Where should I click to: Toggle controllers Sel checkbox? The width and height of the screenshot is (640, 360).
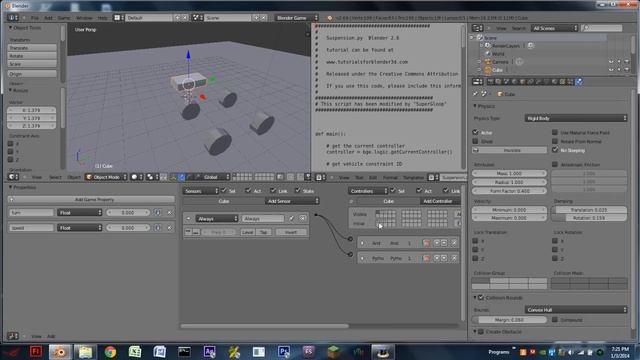pos(393,191)
